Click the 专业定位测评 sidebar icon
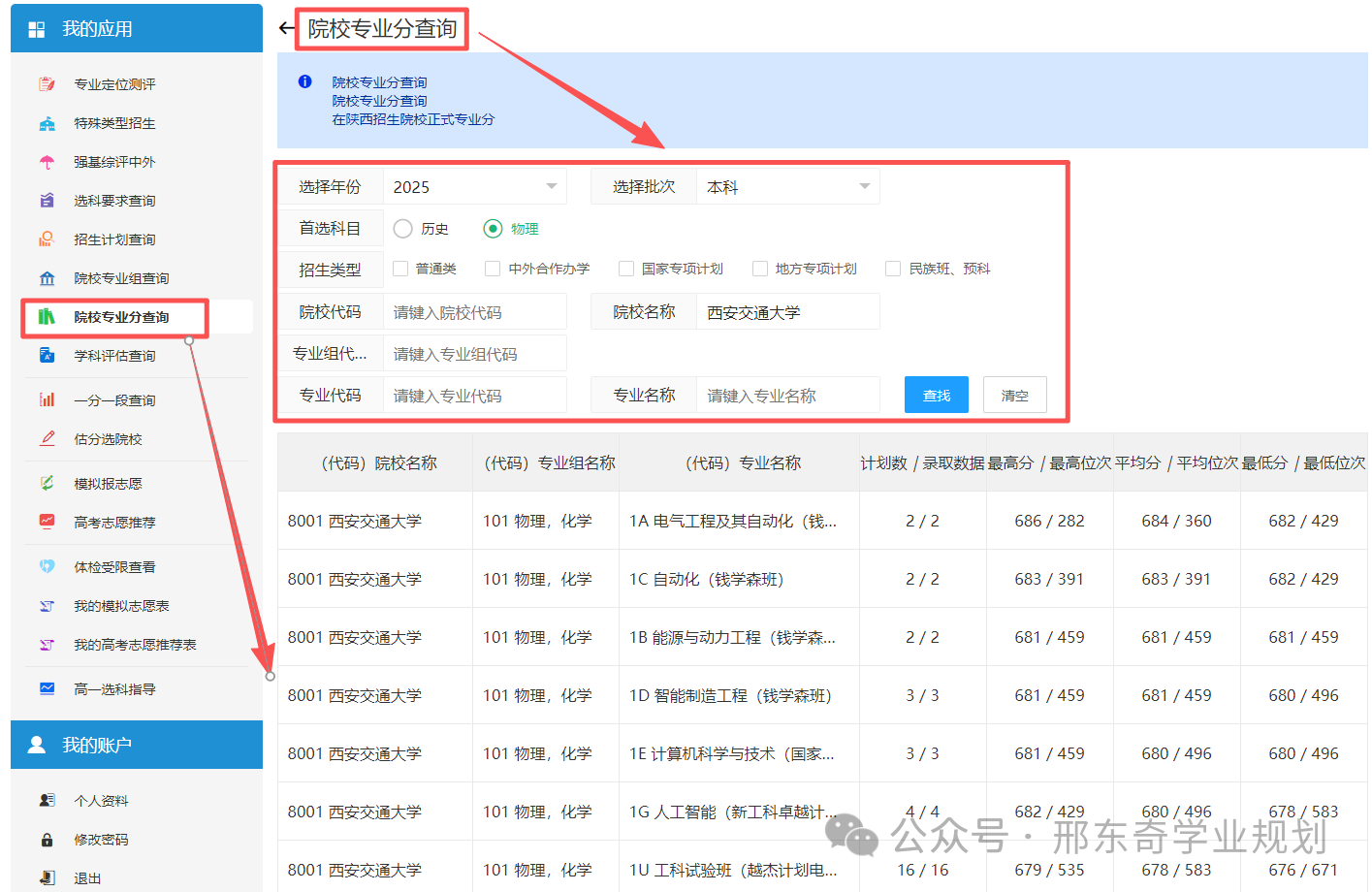Viewport: 1372px width, 892px height. point(47,84)
